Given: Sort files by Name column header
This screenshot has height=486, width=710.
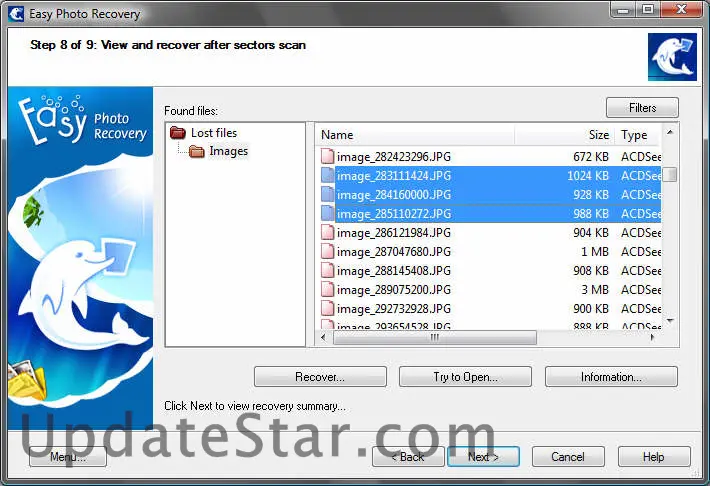Looking at the screenshot, I should tap(415, 135).
